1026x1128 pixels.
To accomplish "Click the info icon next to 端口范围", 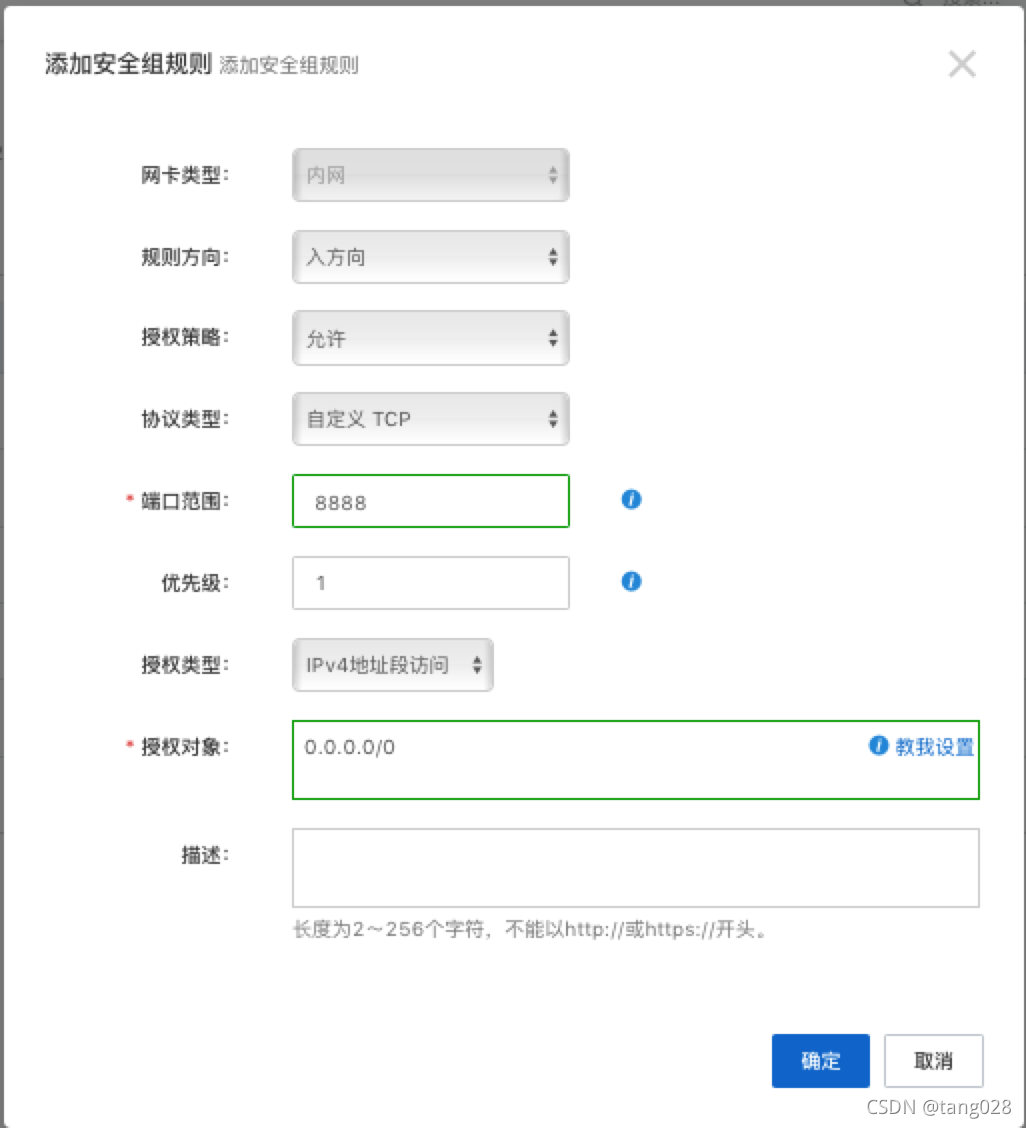I will click(x=631, y=499).
